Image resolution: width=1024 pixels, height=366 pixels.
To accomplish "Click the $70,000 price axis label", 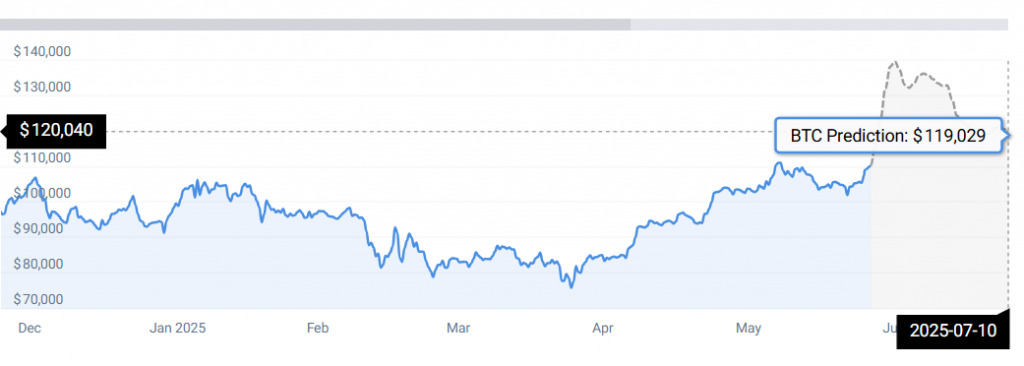I will click(39, 299).
